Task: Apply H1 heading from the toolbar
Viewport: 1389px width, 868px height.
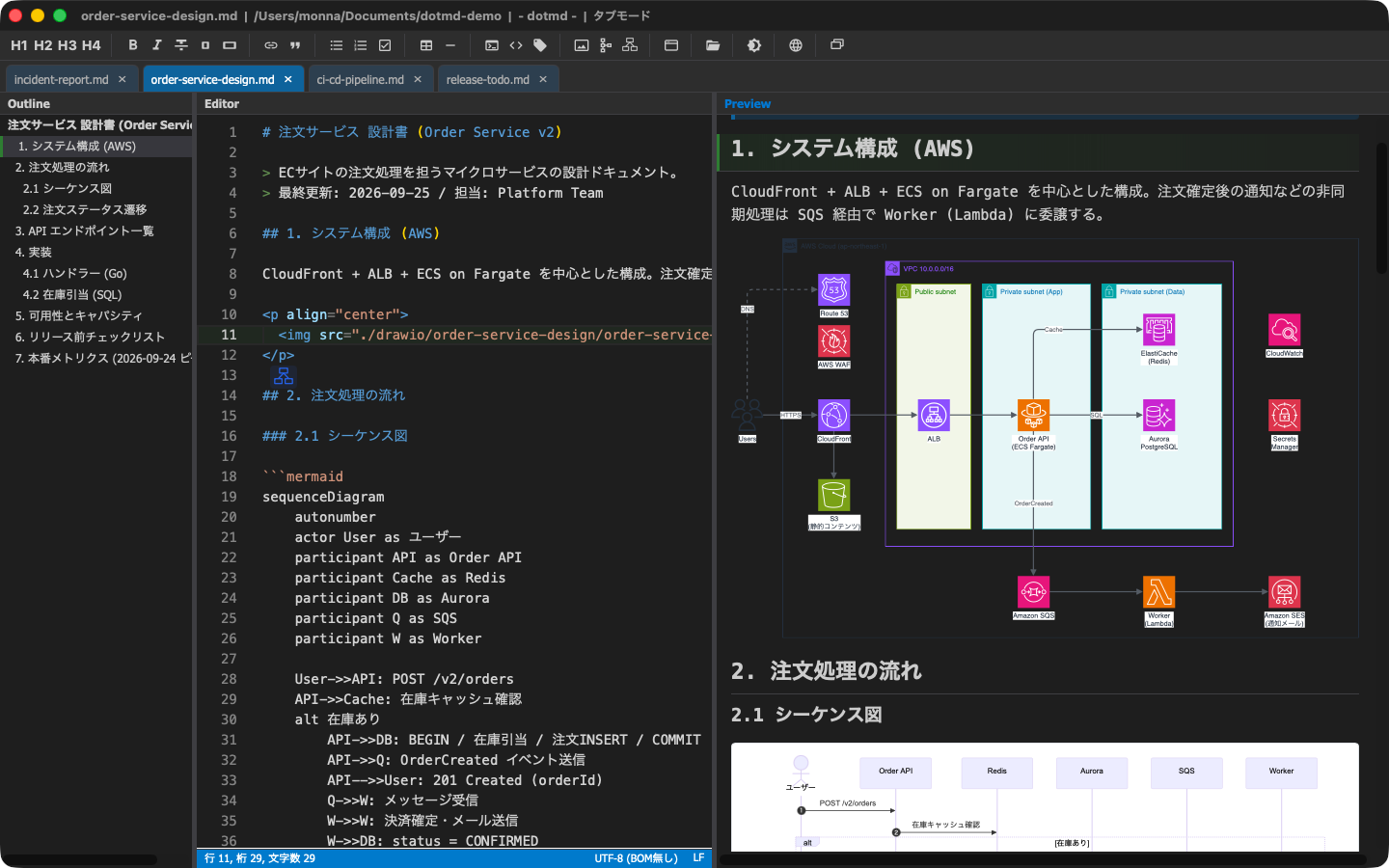Action: point(19,45)
